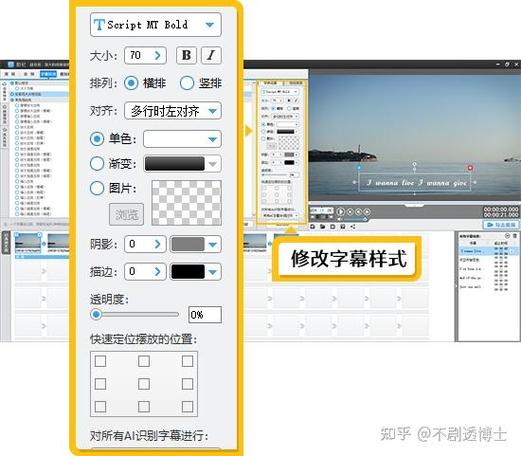Select 竖排 vertical layout radio

pyautogui.click(x=187, y=83)
